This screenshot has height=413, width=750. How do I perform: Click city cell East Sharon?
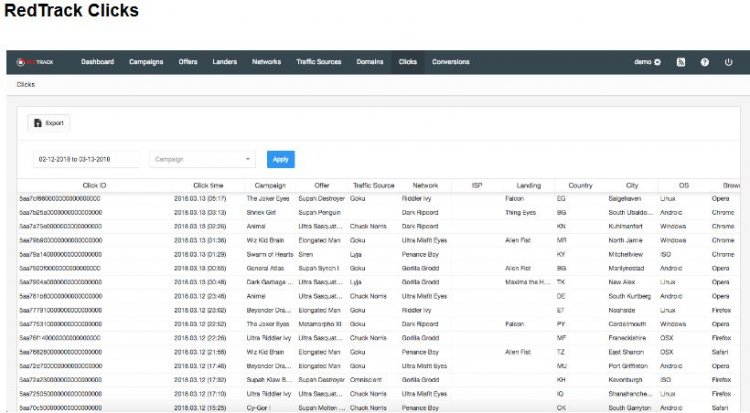[x=626, y=352]
